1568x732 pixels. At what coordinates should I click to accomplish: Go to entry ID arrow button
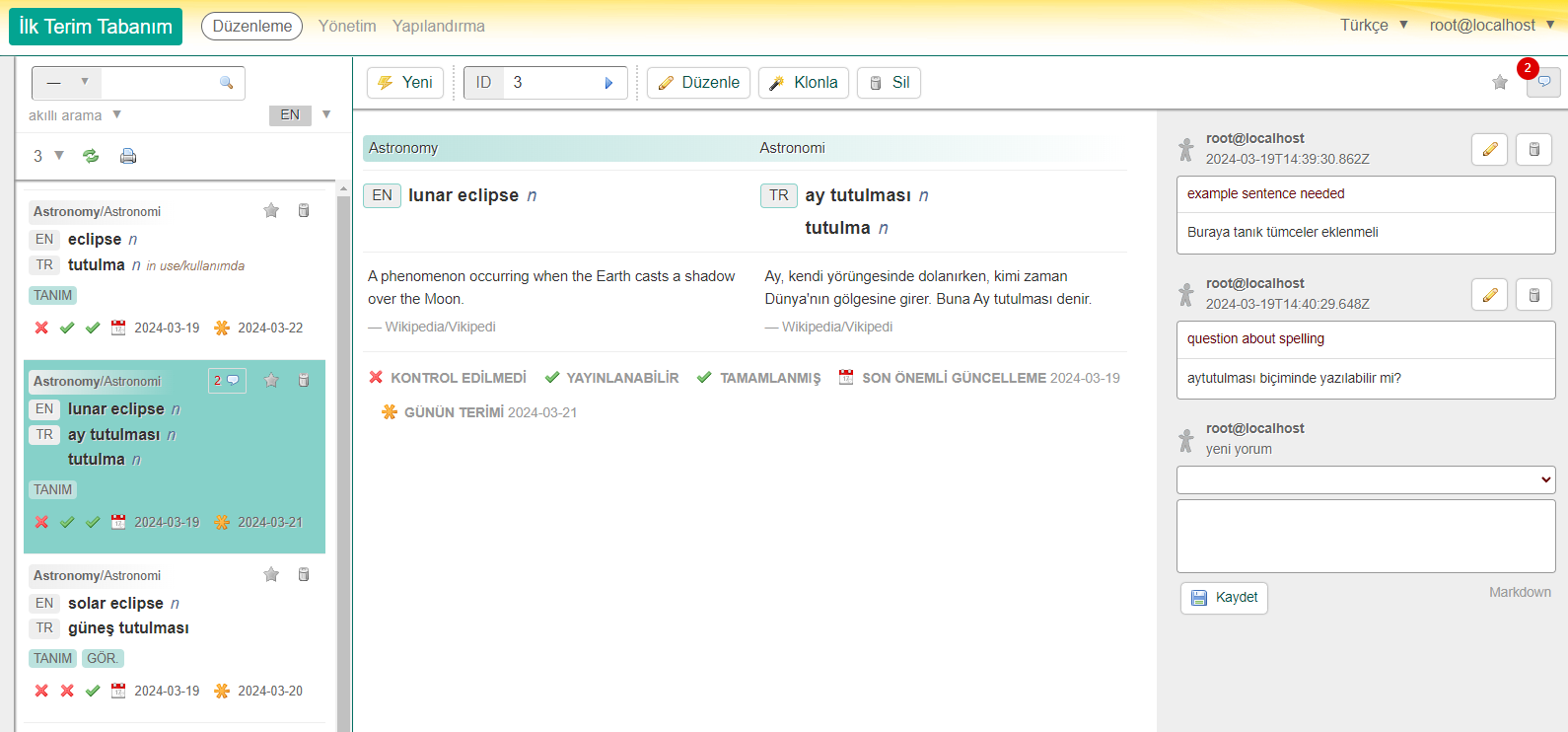tap(608, 83)
